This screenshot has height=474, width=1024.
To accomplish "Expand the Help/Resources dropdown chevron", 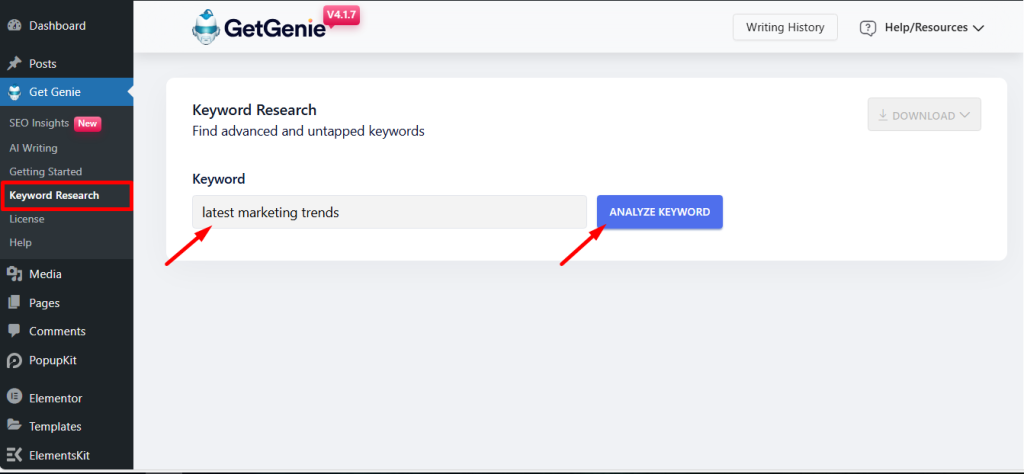I will pyautogui.click(x=978, y=28).
